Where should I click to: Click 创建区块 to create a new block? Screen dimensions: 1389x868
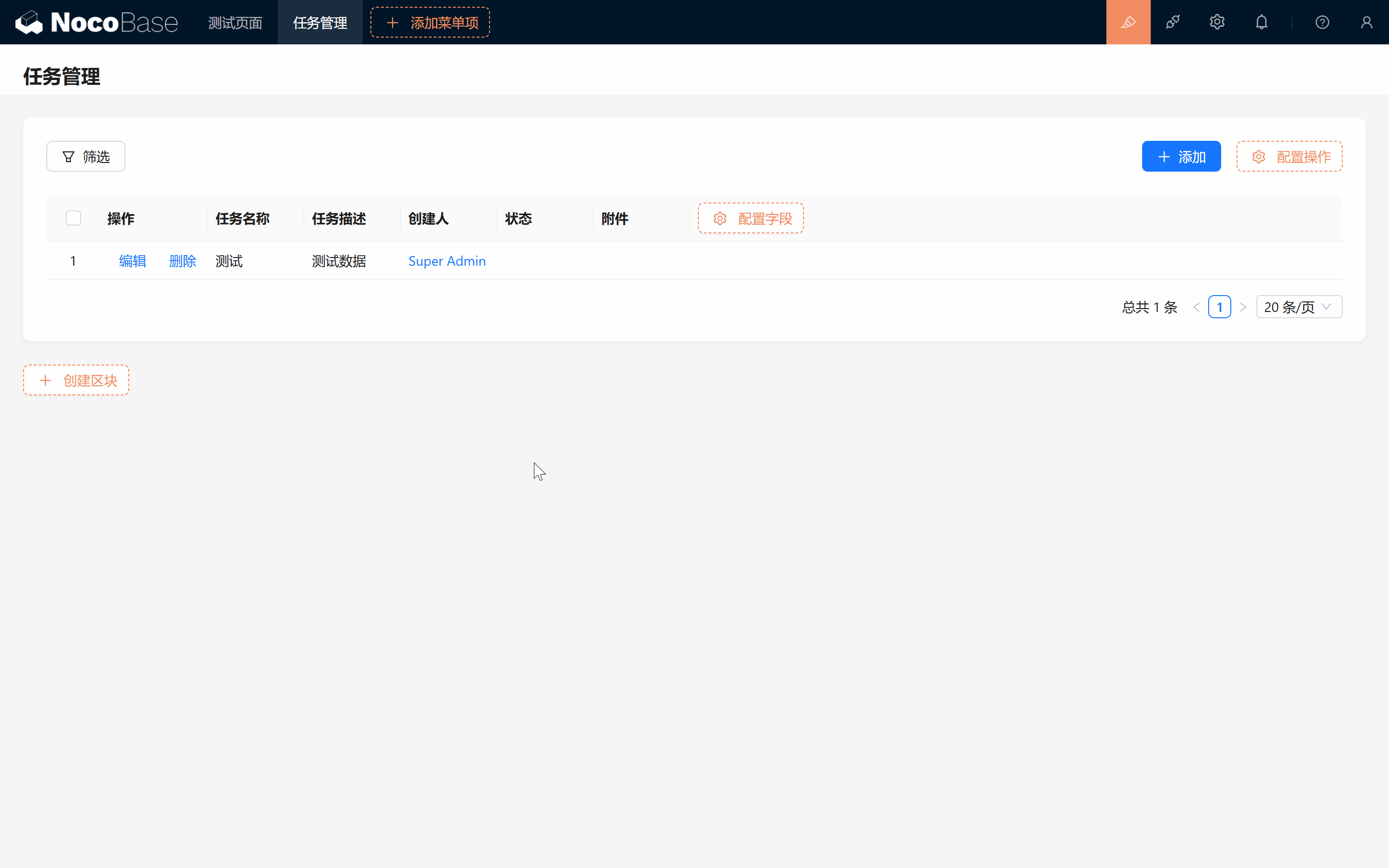(77, 380)
